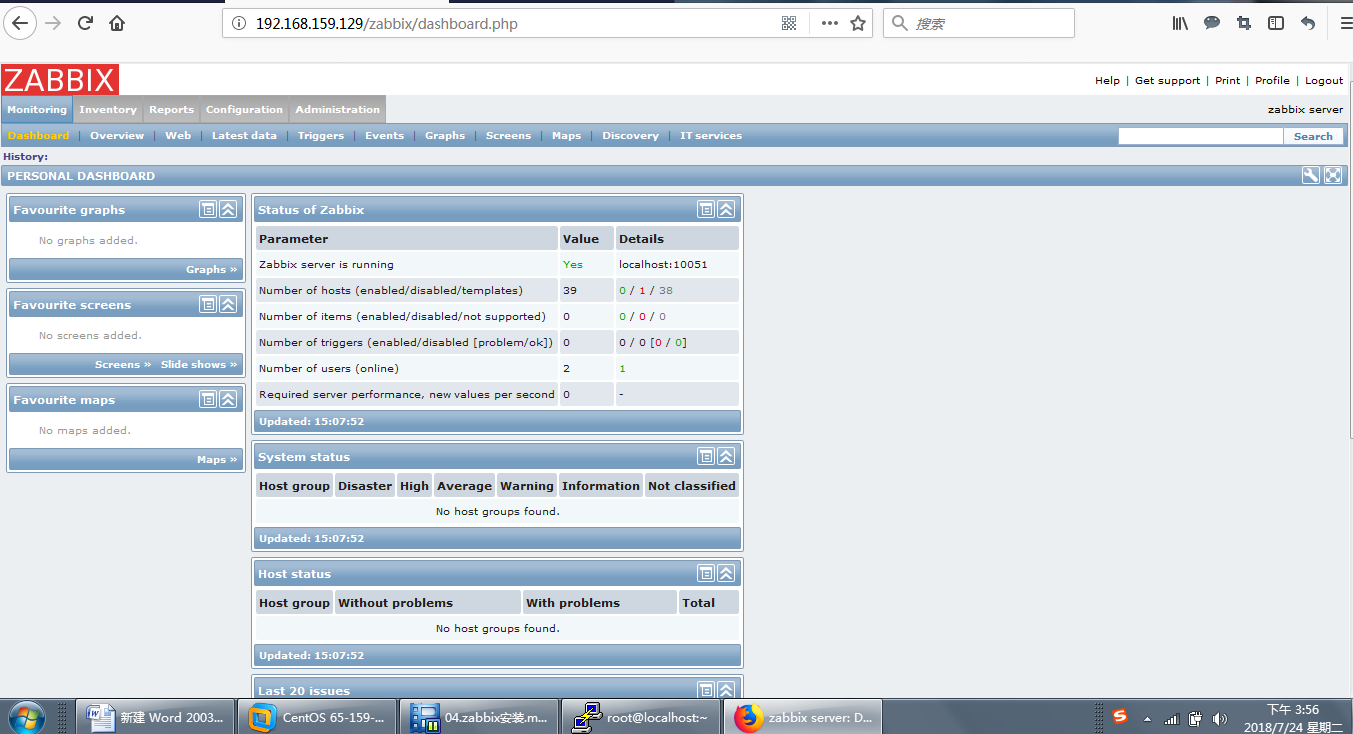Click the Logout link

click(1324, 81)
